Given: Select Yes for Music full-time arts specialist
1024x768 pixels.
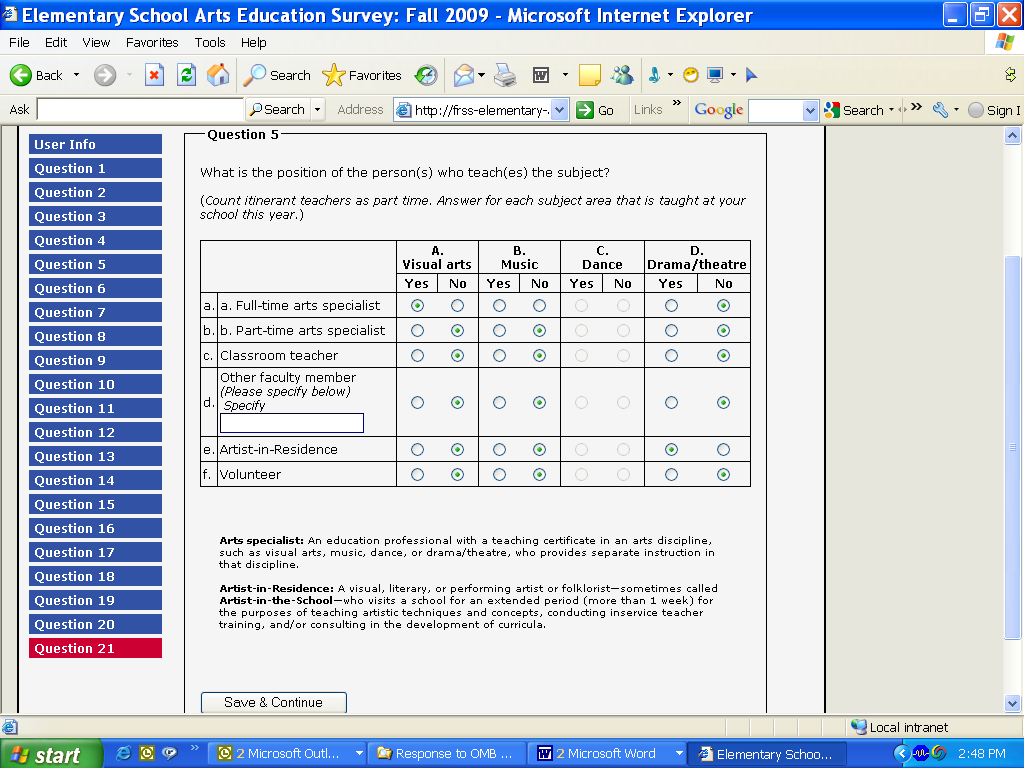Looking at the screenshot, I should click(499, 305).
